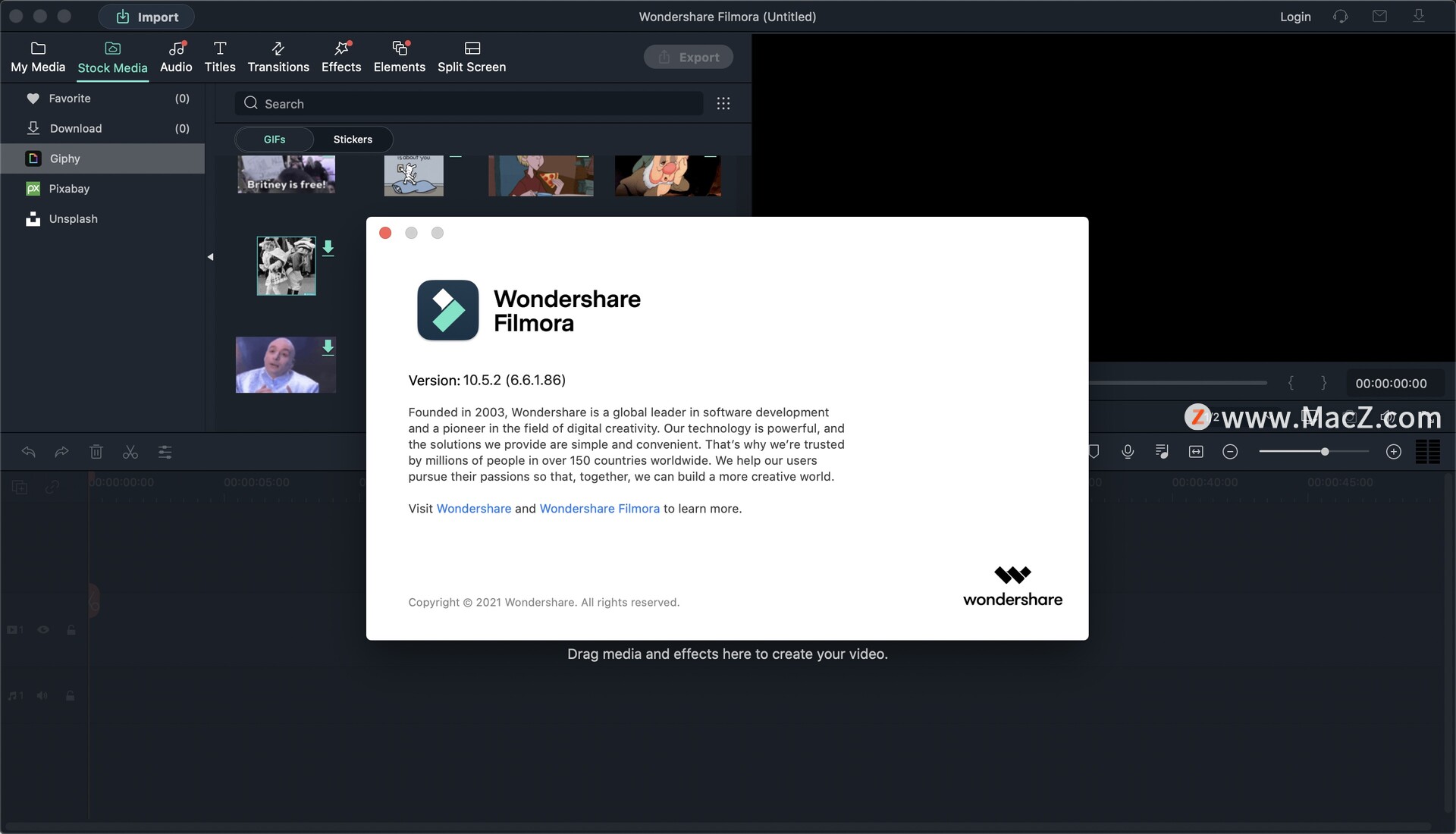The image size is (1456, 834).
Task: Click the Export button
Action: [689, 57]
